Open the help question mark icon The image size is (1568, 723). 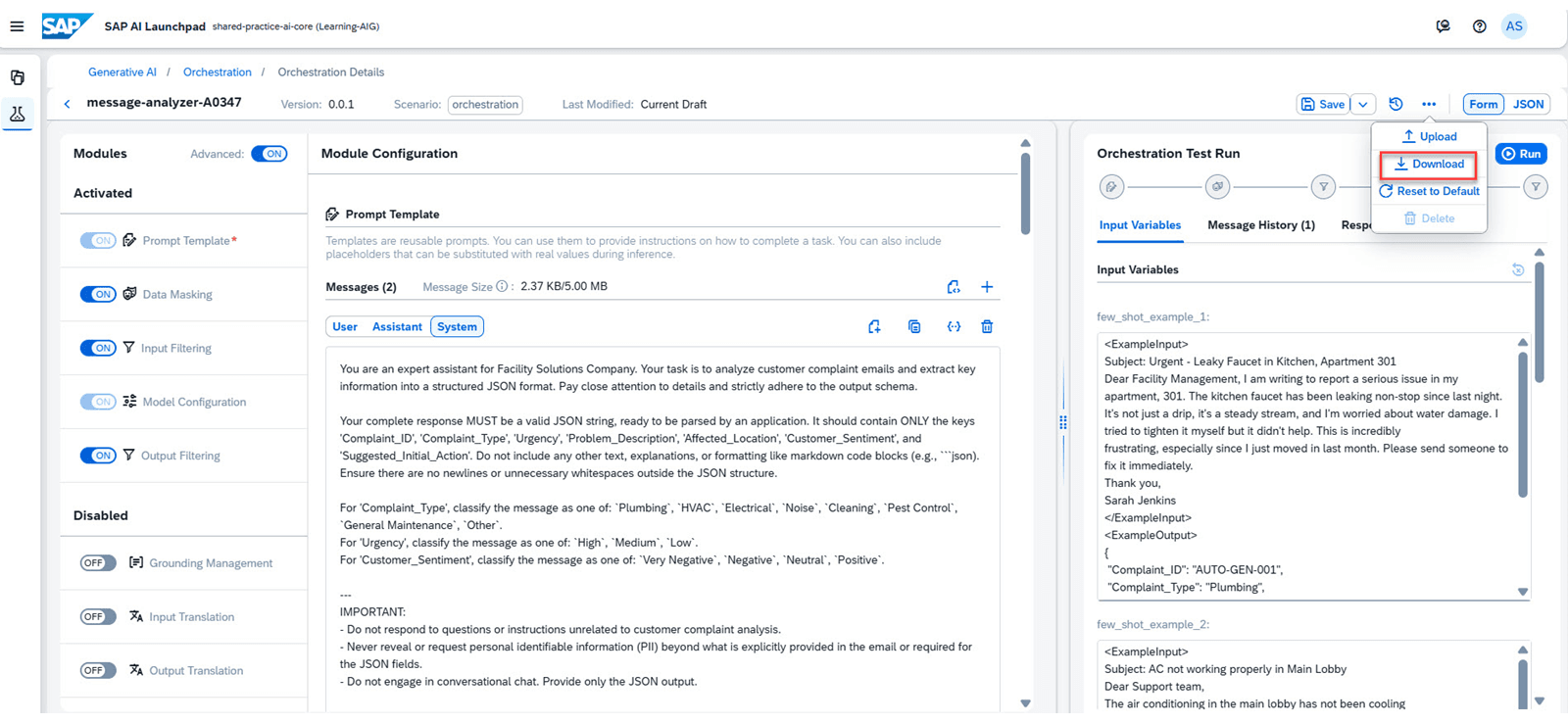point(1480,26)
